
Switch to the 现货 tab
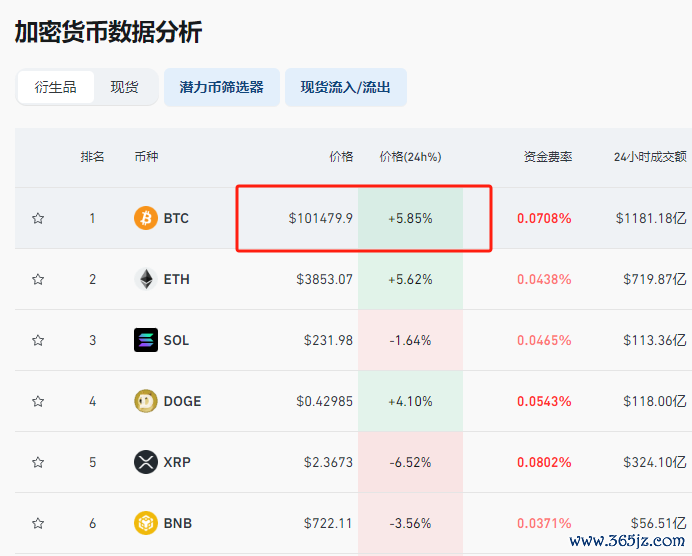pos(124,87)
